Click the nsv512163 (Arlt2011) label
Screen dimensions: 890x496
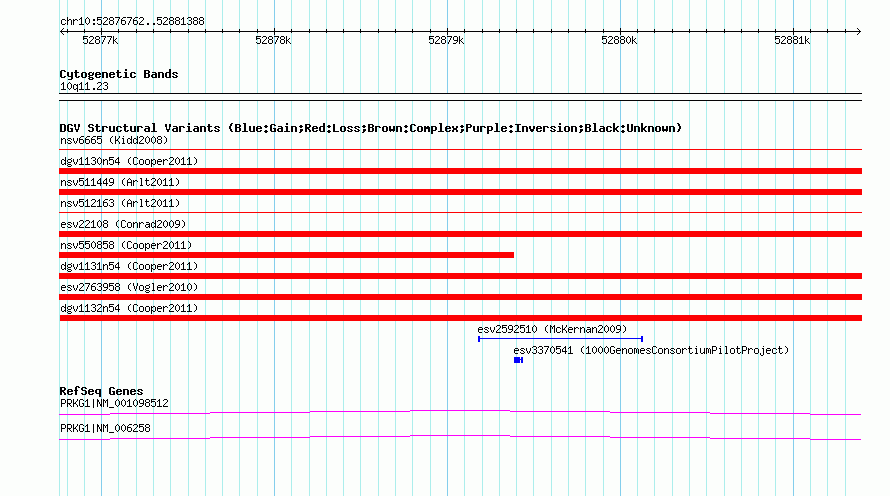120,203
